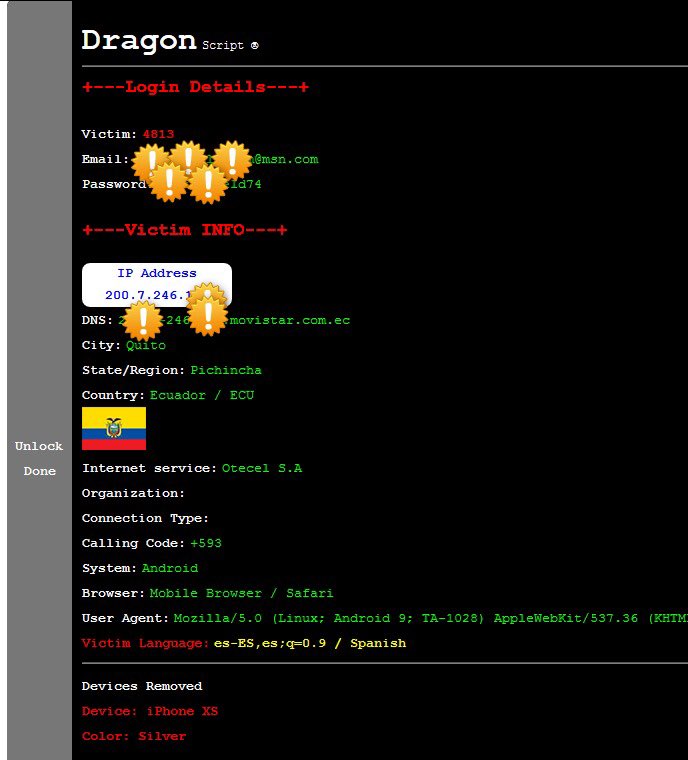
Task: Click the IP Address title in white box
Action: 157,273
